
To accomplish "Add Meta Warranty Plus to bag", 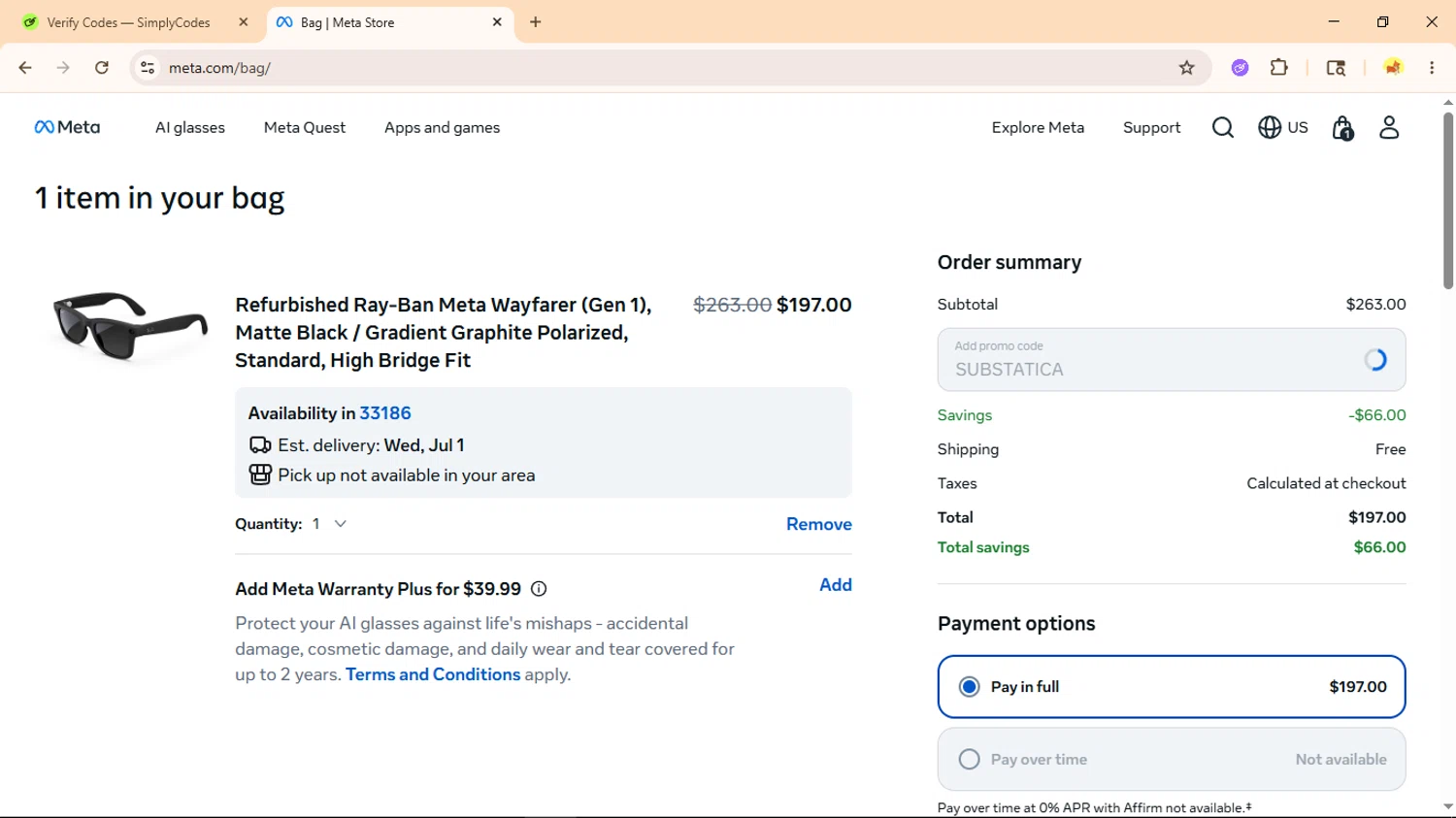I will 836,585.
